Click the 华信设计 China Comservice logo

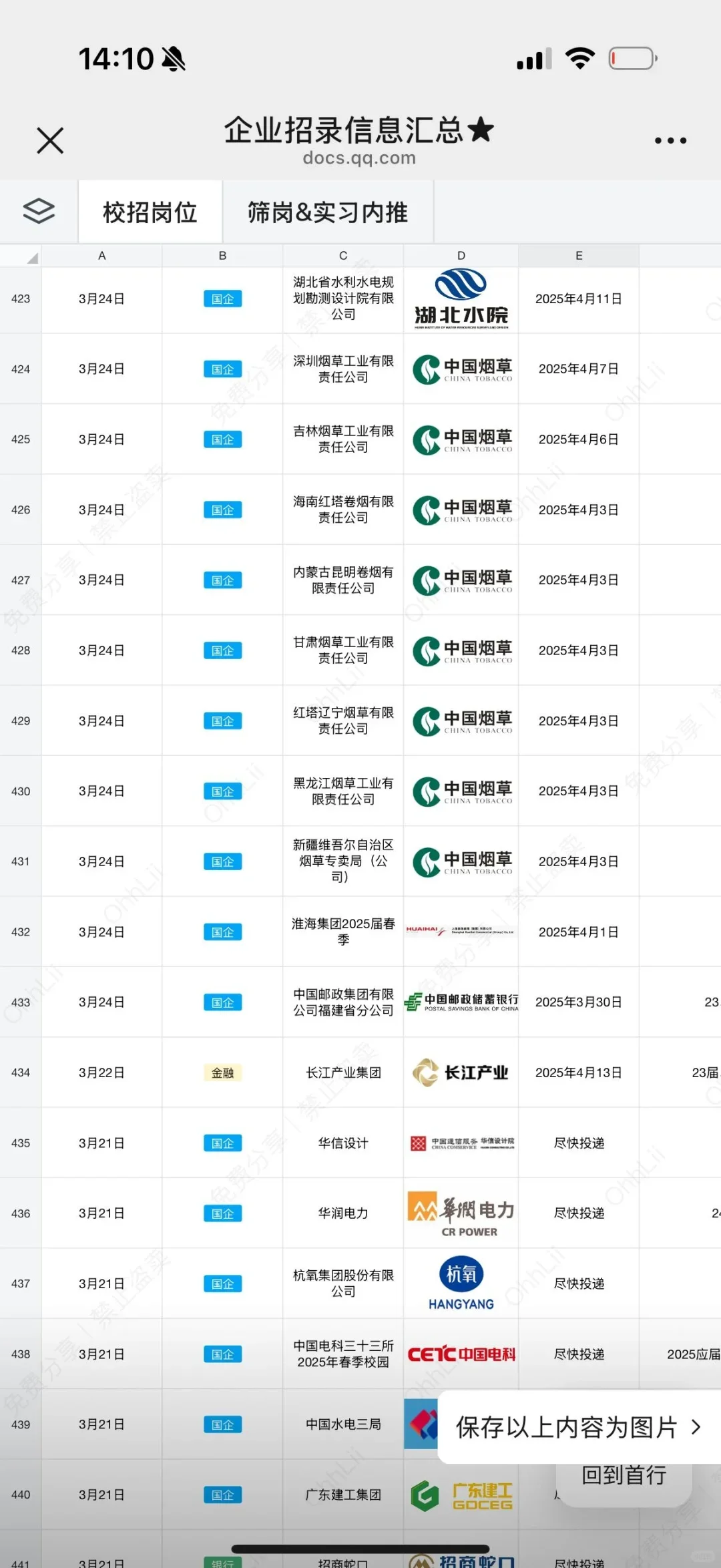pos(462,1143)
